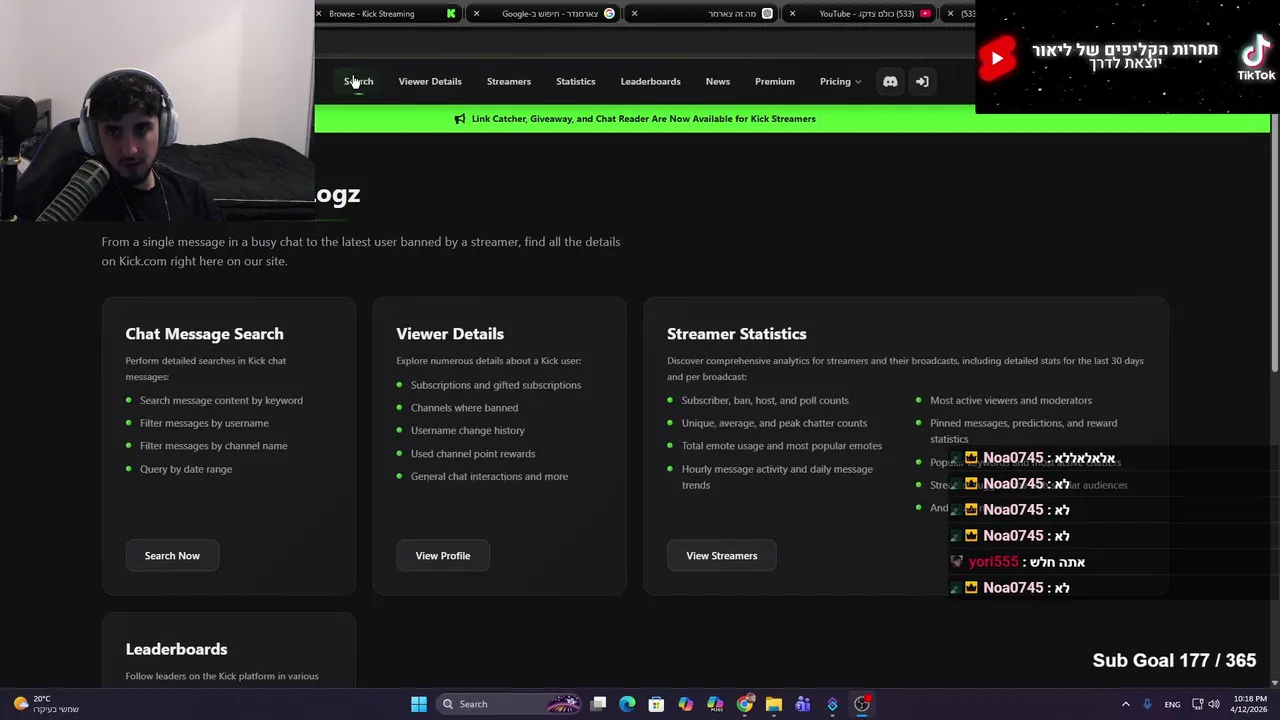Open the network icon in system tray
This screenshot has height=720, width=1280.
point(1197,704)
